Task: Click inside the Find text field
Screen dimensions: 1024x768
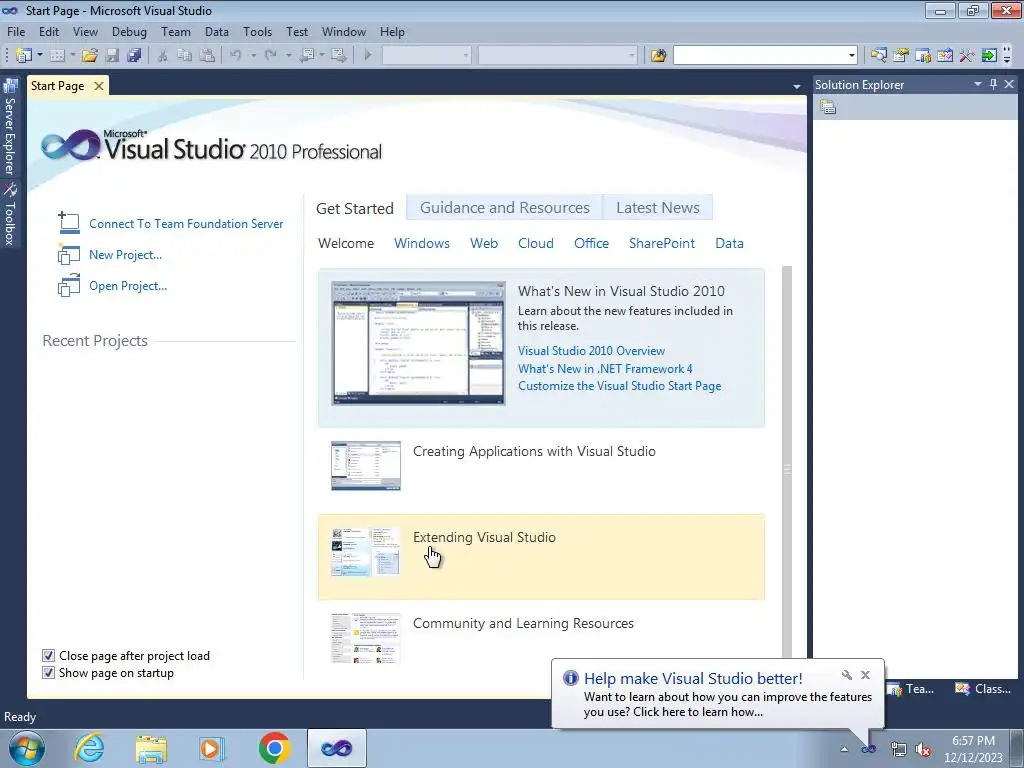Action: (760, 56)
